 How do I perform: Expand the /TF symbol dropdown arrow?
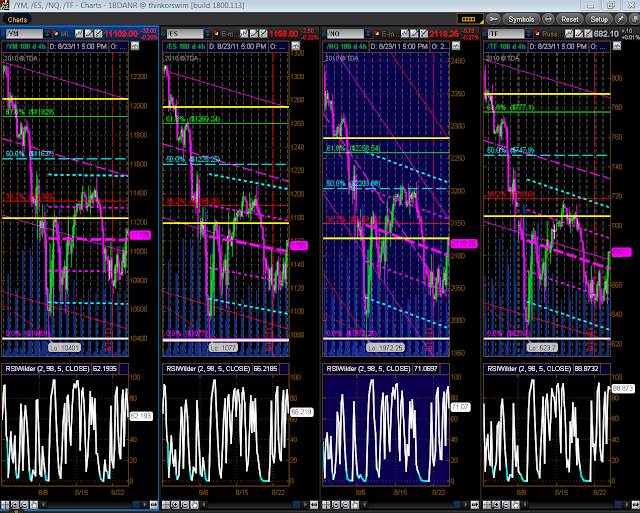(x=529, y=33)
